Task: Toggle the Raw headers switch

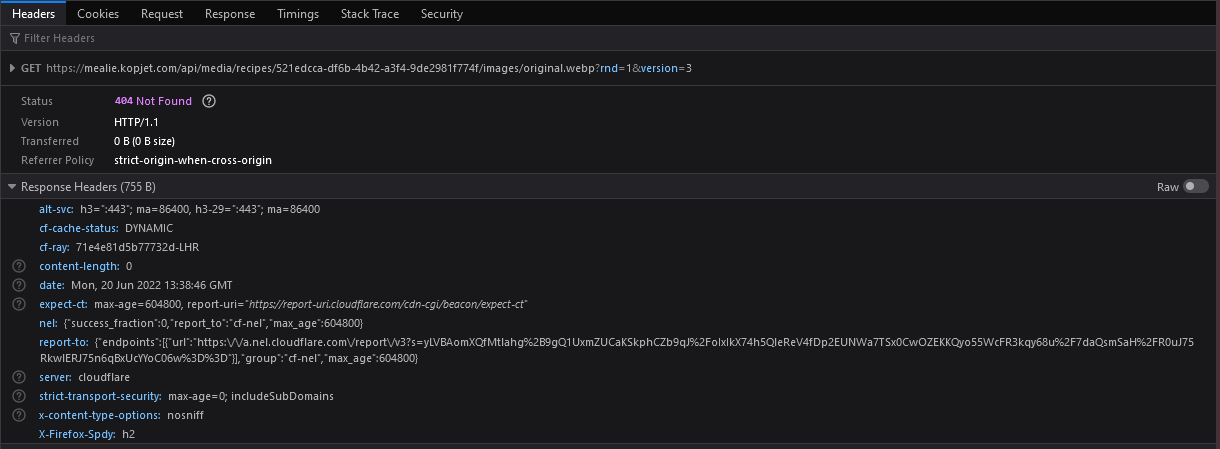Action: coord(1195,187)
